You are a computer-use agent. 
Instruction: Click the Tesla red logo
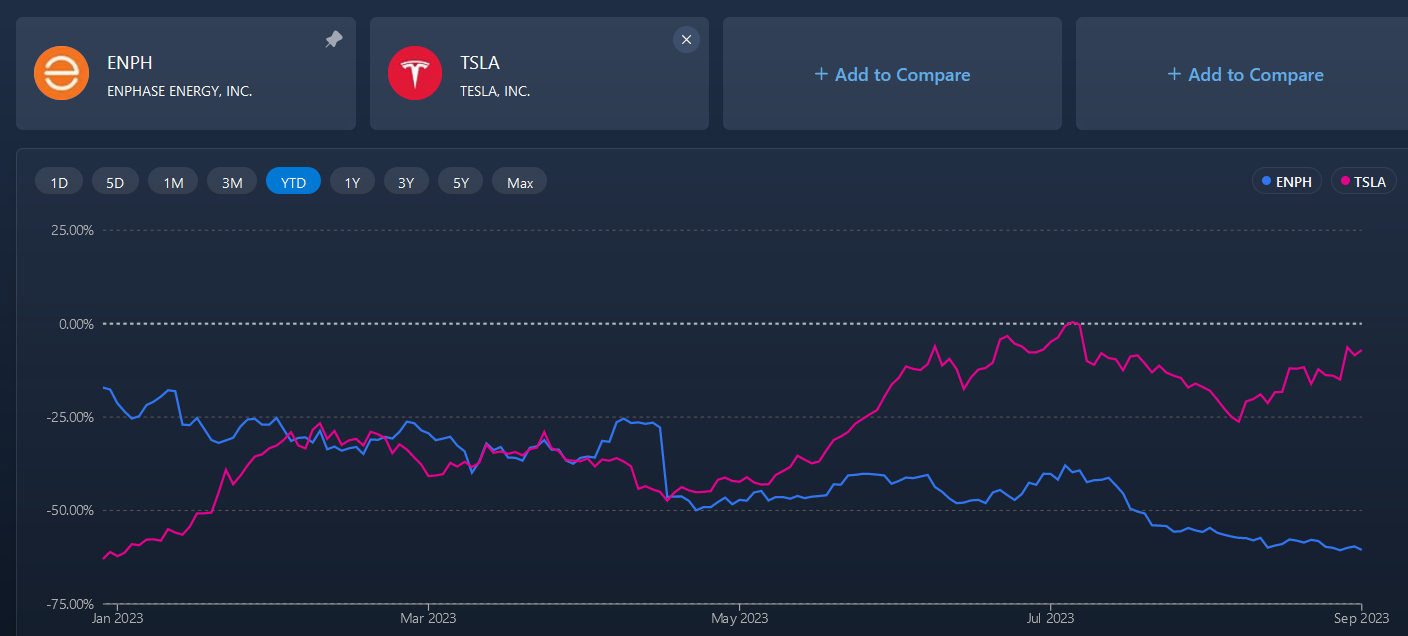415,73
